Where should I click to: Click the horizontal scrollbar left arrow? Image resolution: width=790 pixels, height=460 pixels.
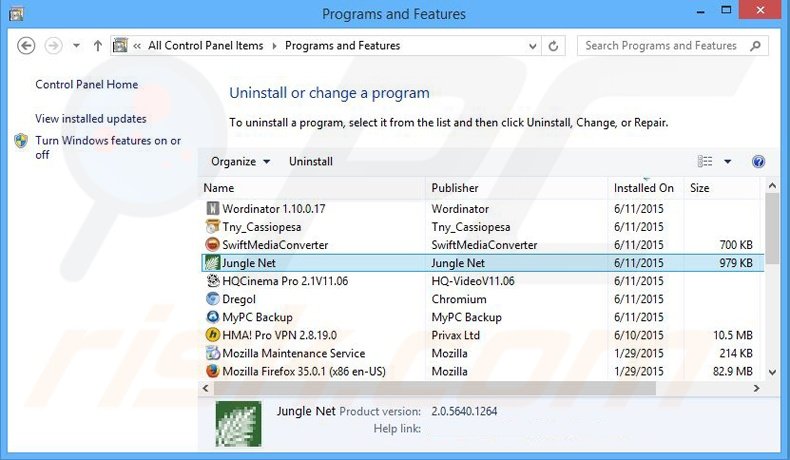[x=206, y=388]
